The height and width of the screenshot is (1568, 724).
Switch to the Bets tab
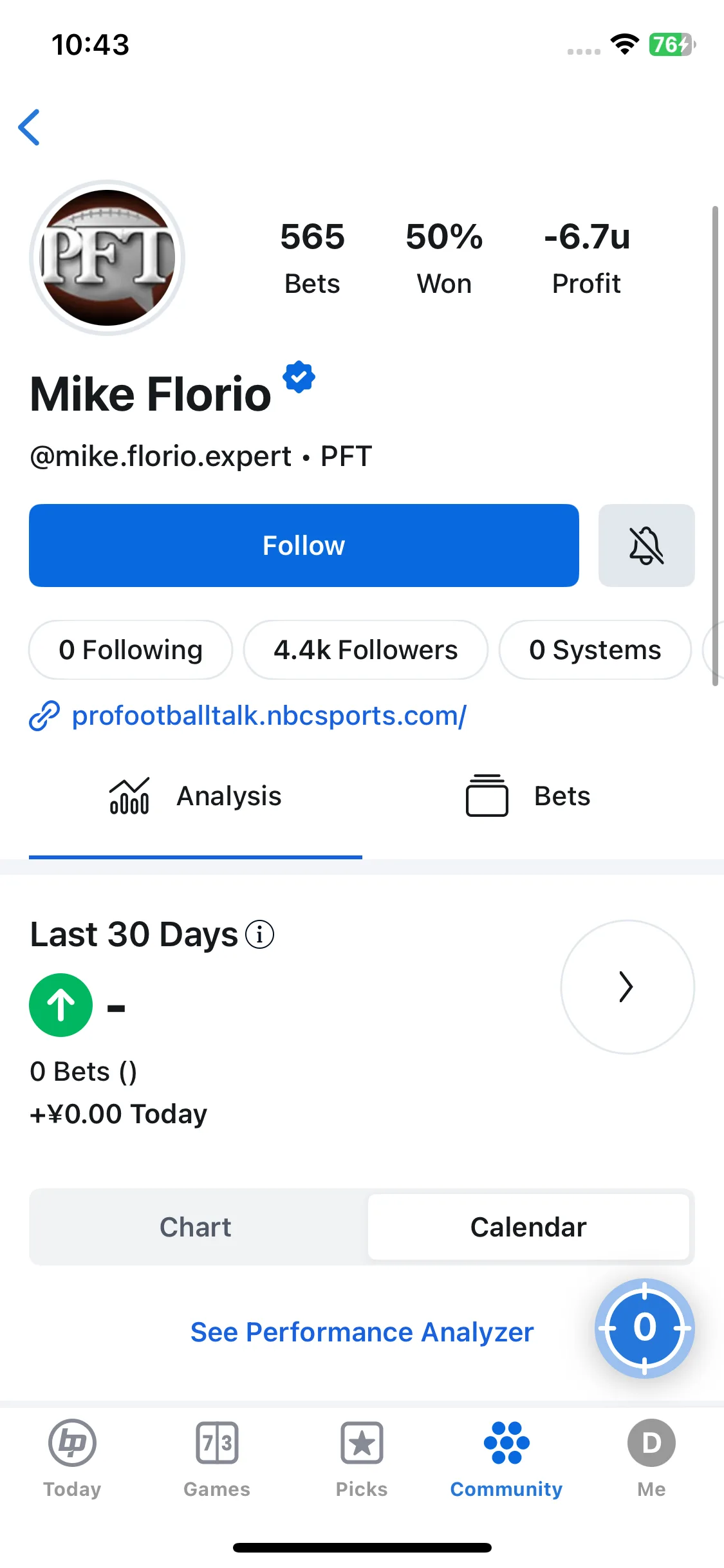pyautogui.click(x=528, y=796)
